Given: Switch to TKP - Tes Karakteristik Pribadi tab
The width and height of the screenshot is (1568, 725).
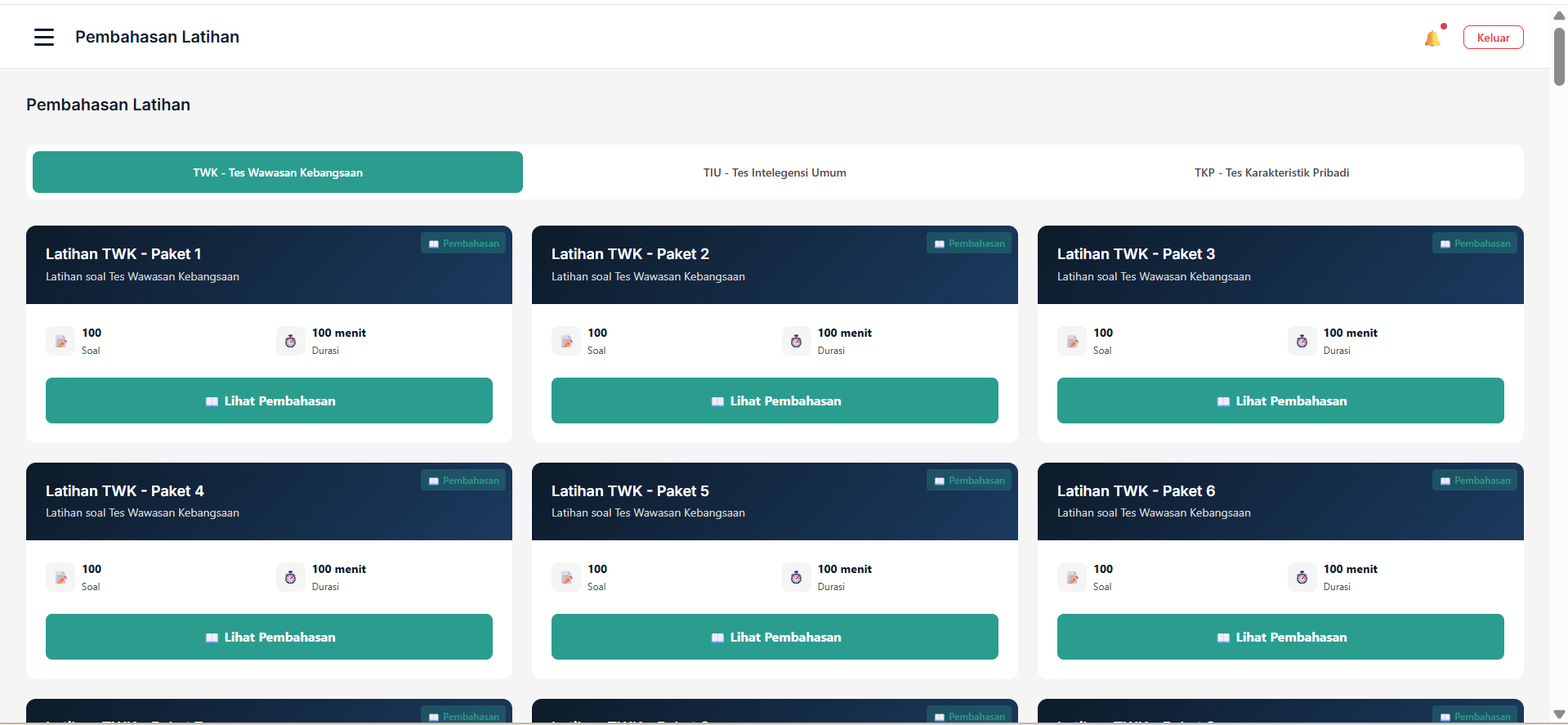Looking at the screenshot, I should tap(1271, 172).
